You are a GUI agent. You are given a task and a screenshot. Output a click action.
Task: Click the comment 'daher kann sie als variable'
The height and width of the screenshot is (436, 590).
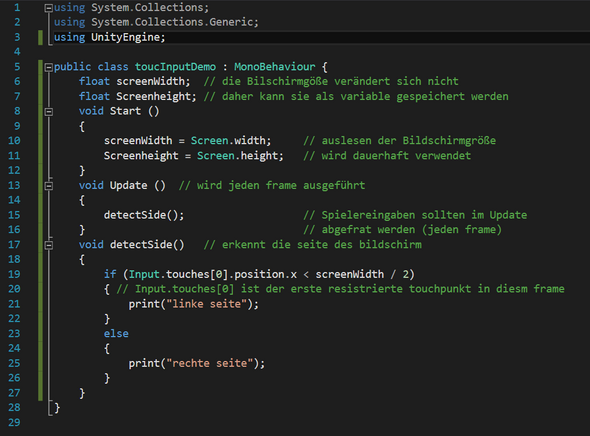click(x=306, y=97)
